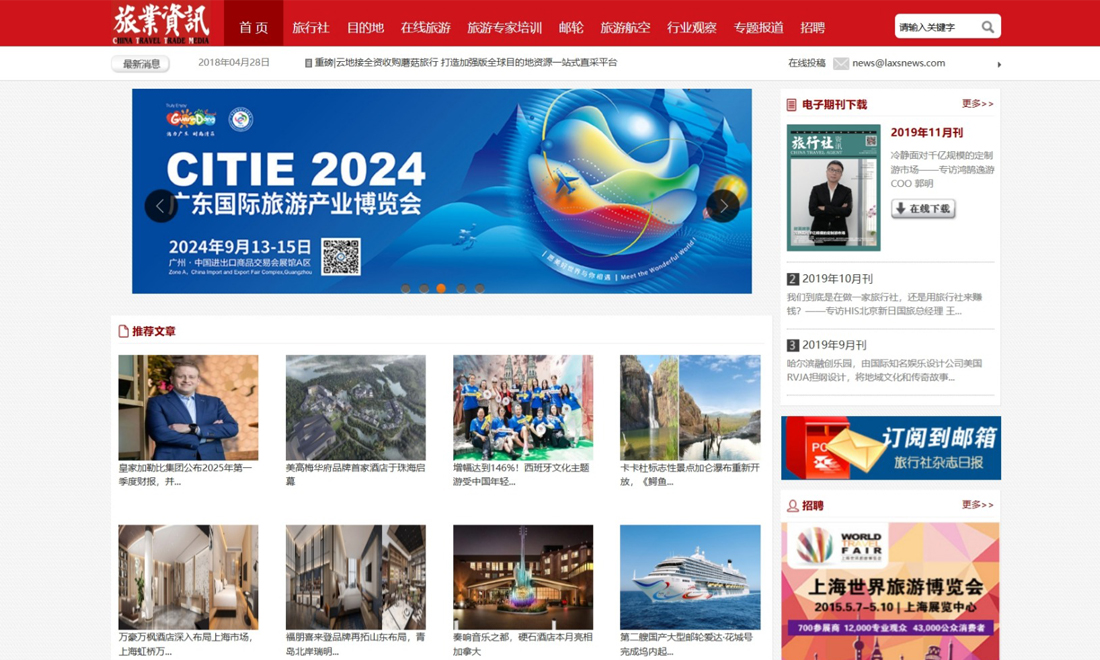This screenshot has width=1100, height=660.
Task: Open the 招聘 navigation menu
Action: [x=812, y=28]
